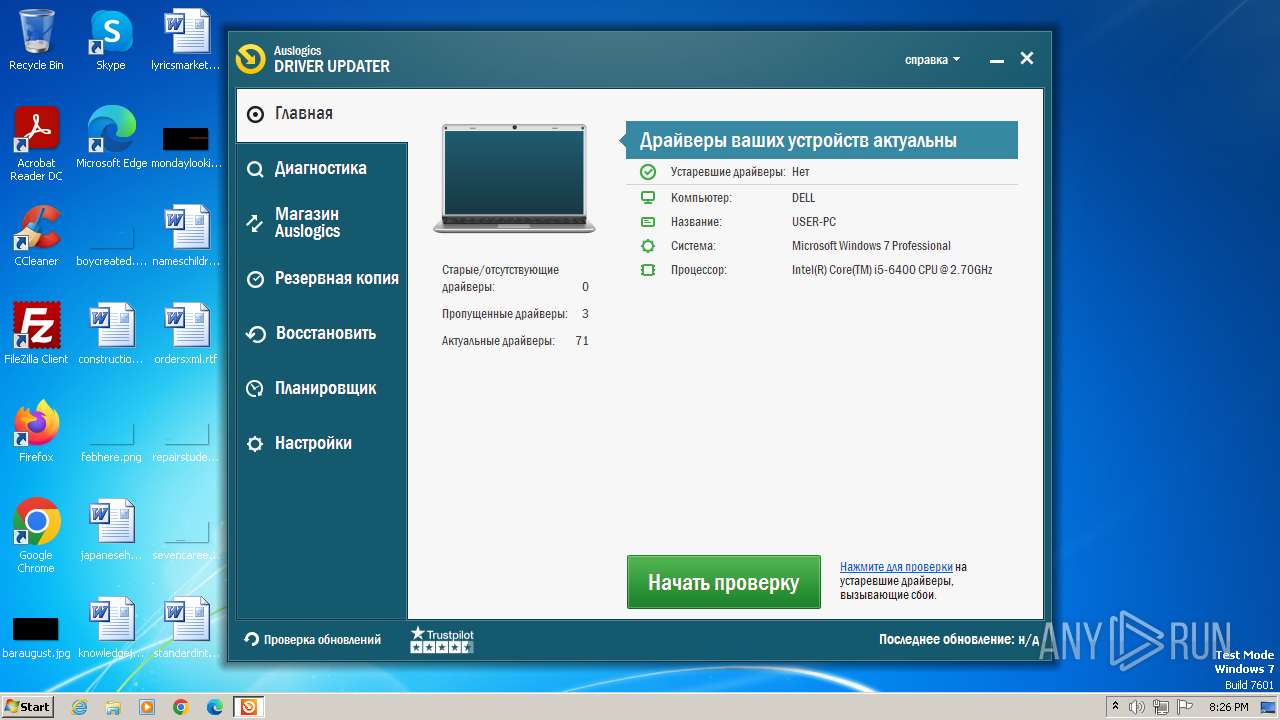1280x720 pixels.
Task: Select the constructio document on desktop
Action: pyautogui.click(x=111, y=334)
